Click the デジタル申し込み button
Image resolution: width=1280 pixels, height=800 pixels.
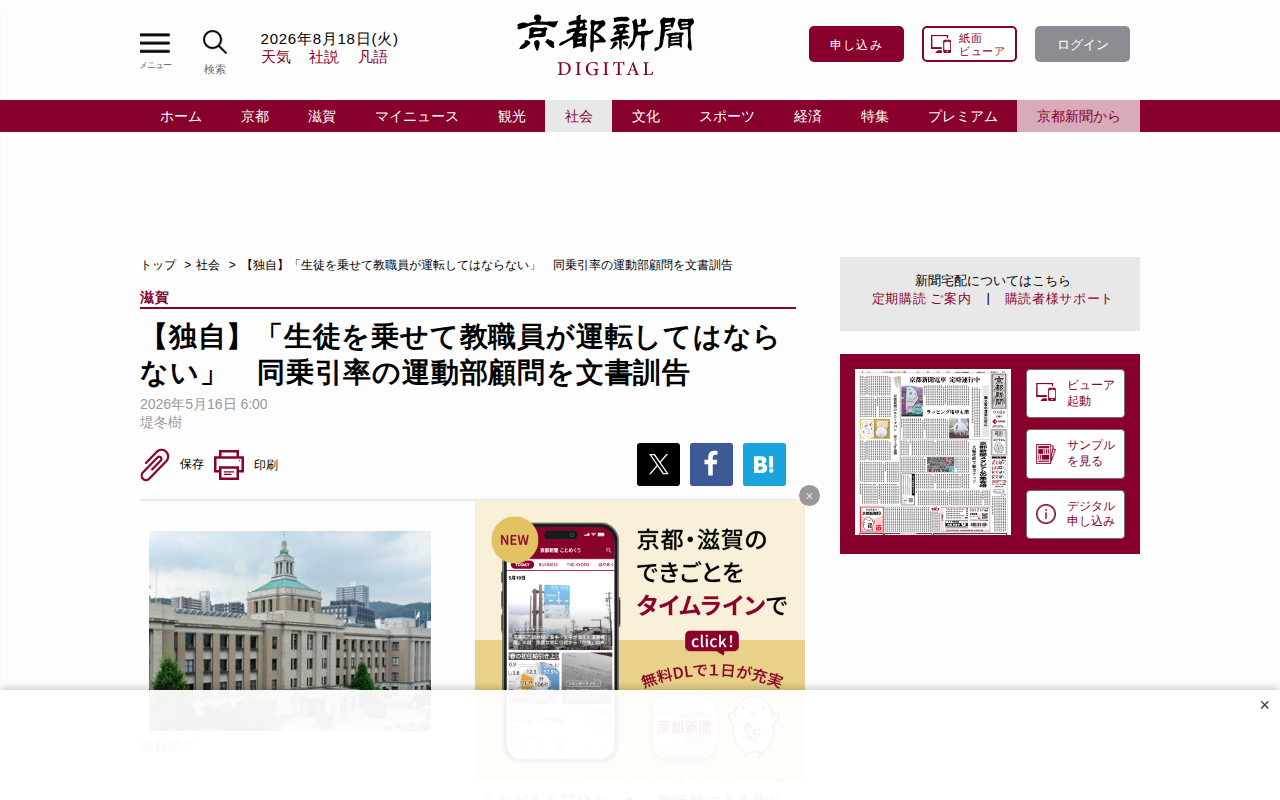(x=1075, y=514)
